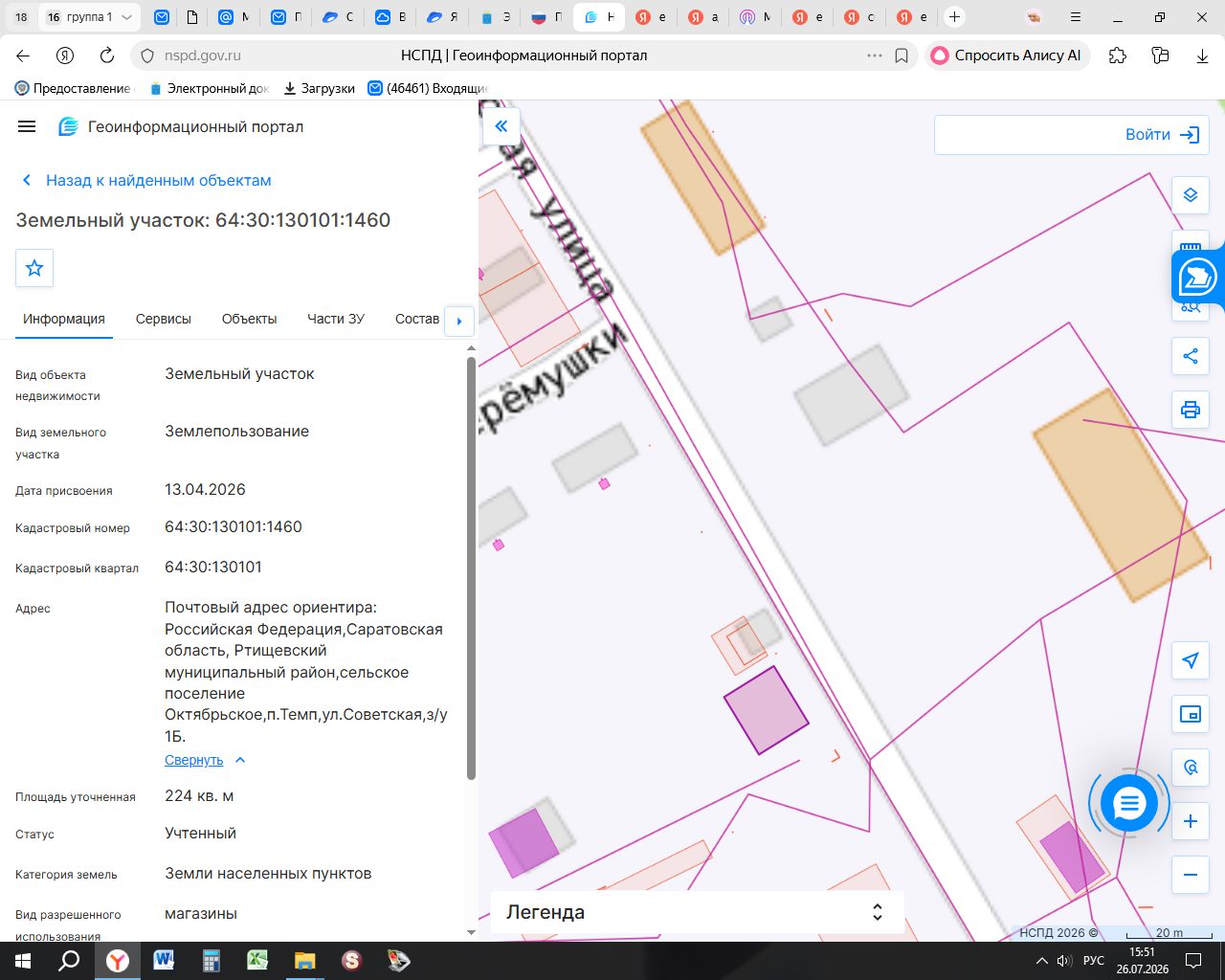Collapse the side panel with the double-chevron button
Image resolution: width=1225 pixels, height=980 pixels.
(501, 125)
